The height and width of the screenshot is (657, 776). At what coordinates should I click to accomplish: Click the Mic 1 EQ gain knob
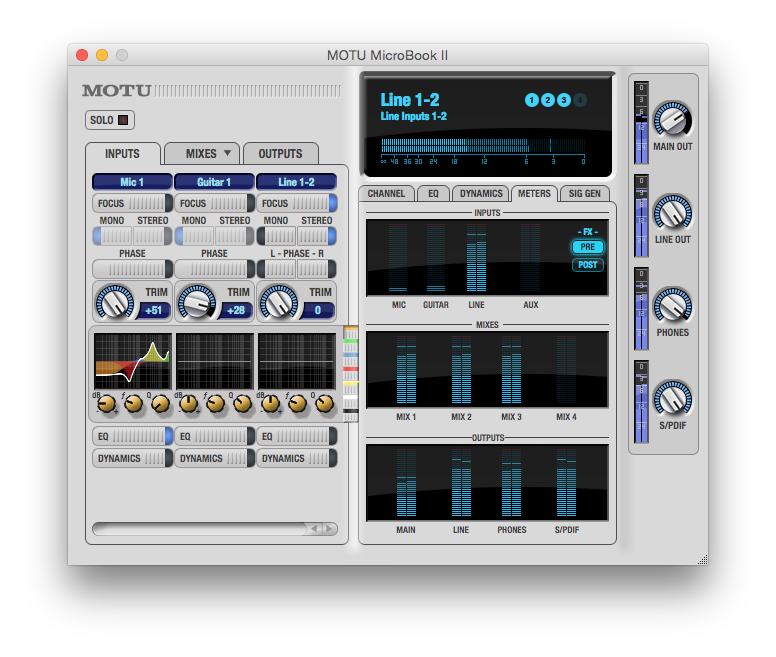106,404
